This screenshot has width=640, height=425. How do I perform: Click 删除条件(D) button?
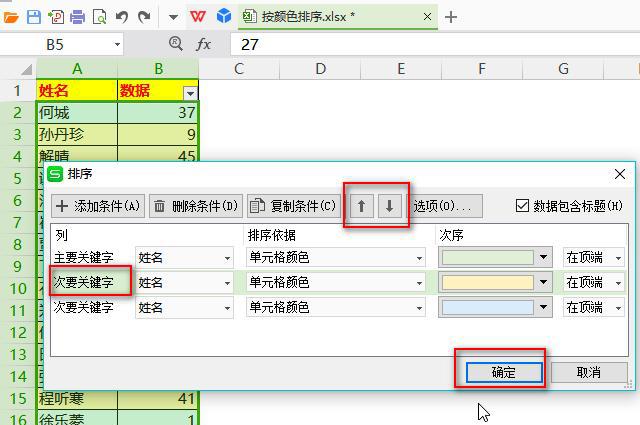(196, 206)
